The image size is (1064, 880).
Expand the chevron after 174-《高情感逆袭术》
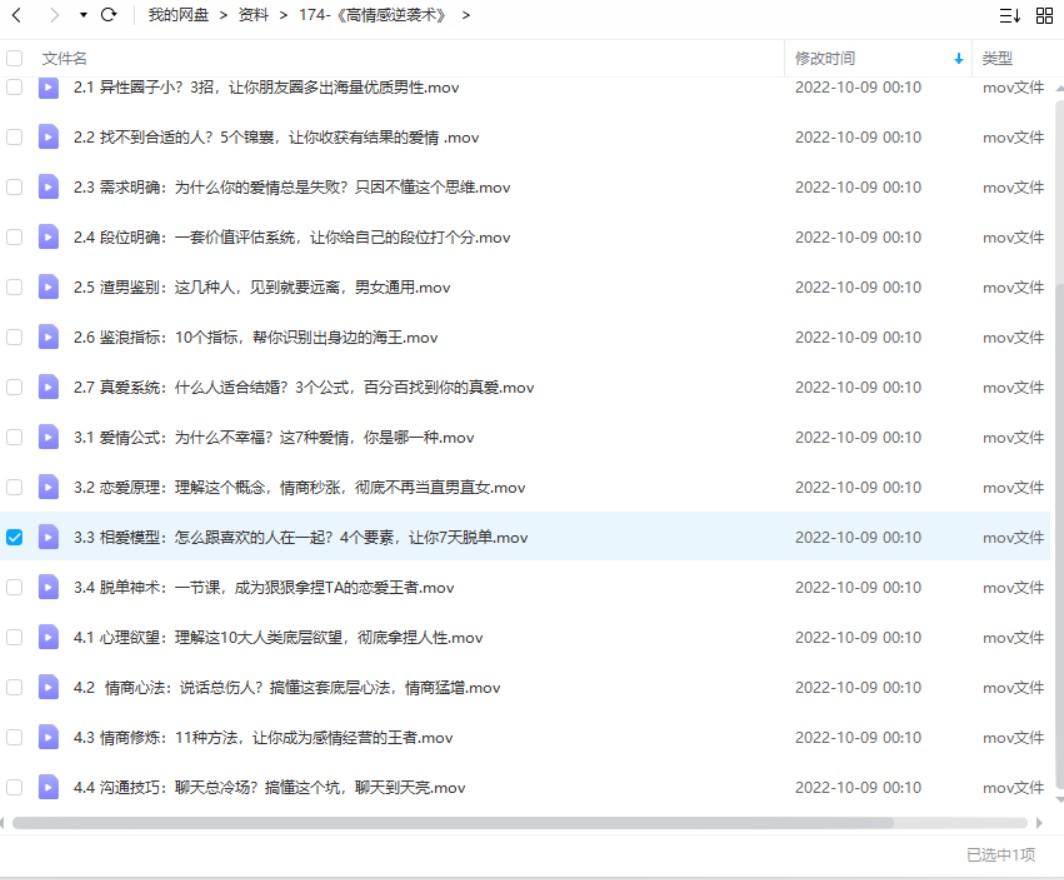(x=466, y=15)
